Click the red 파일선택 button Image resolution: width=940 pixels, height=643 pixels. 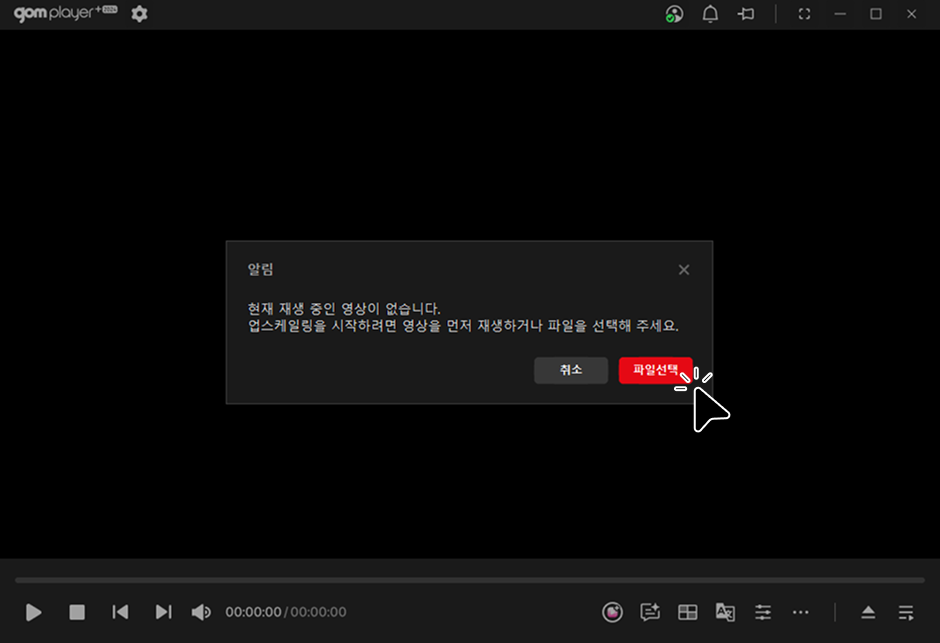[x=655, y=370]
